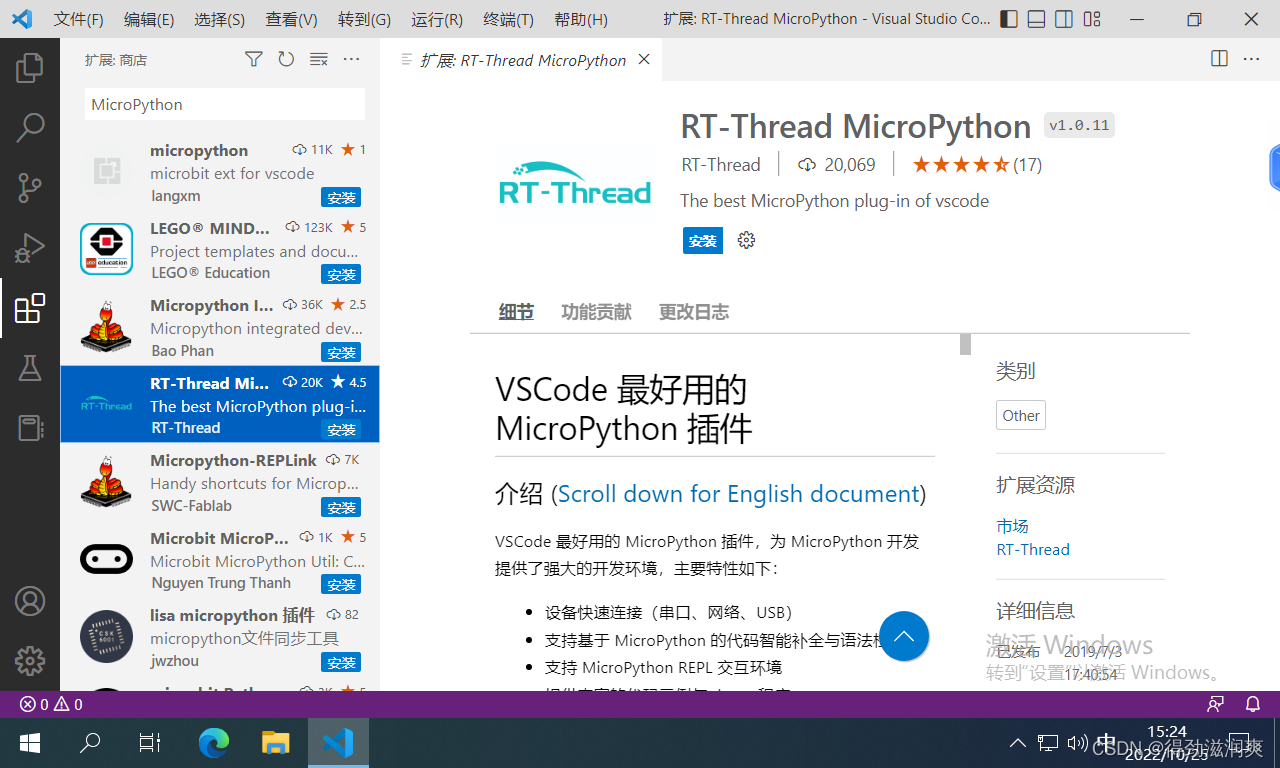Screen dimensions: 1280x768
Task: Open the Explorer view in activity bar
Action: [30, 68]
